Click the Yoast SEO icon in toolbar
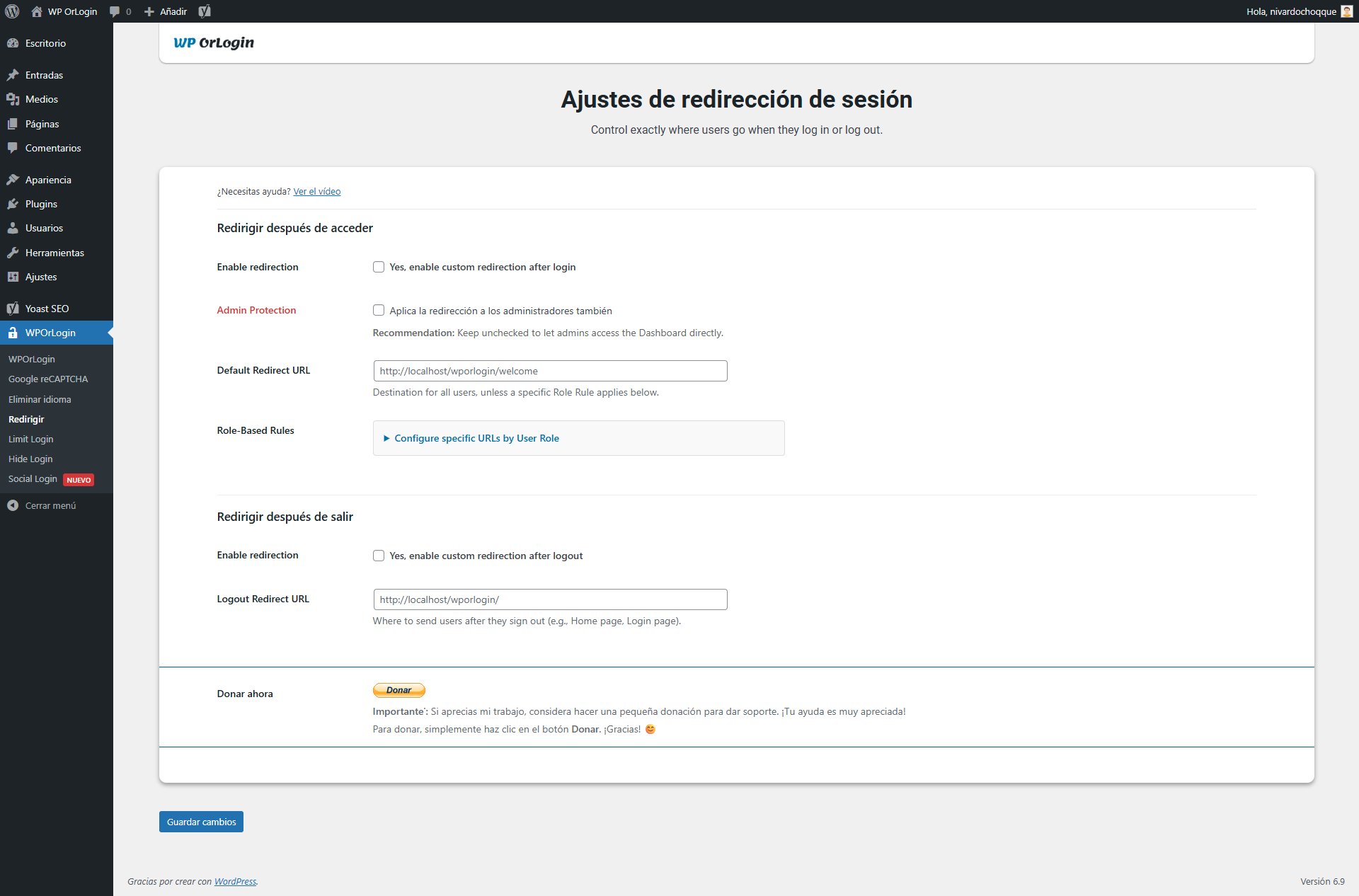Image resolution: width=1359 pixels, height=896 pixels. click(205, 11)
